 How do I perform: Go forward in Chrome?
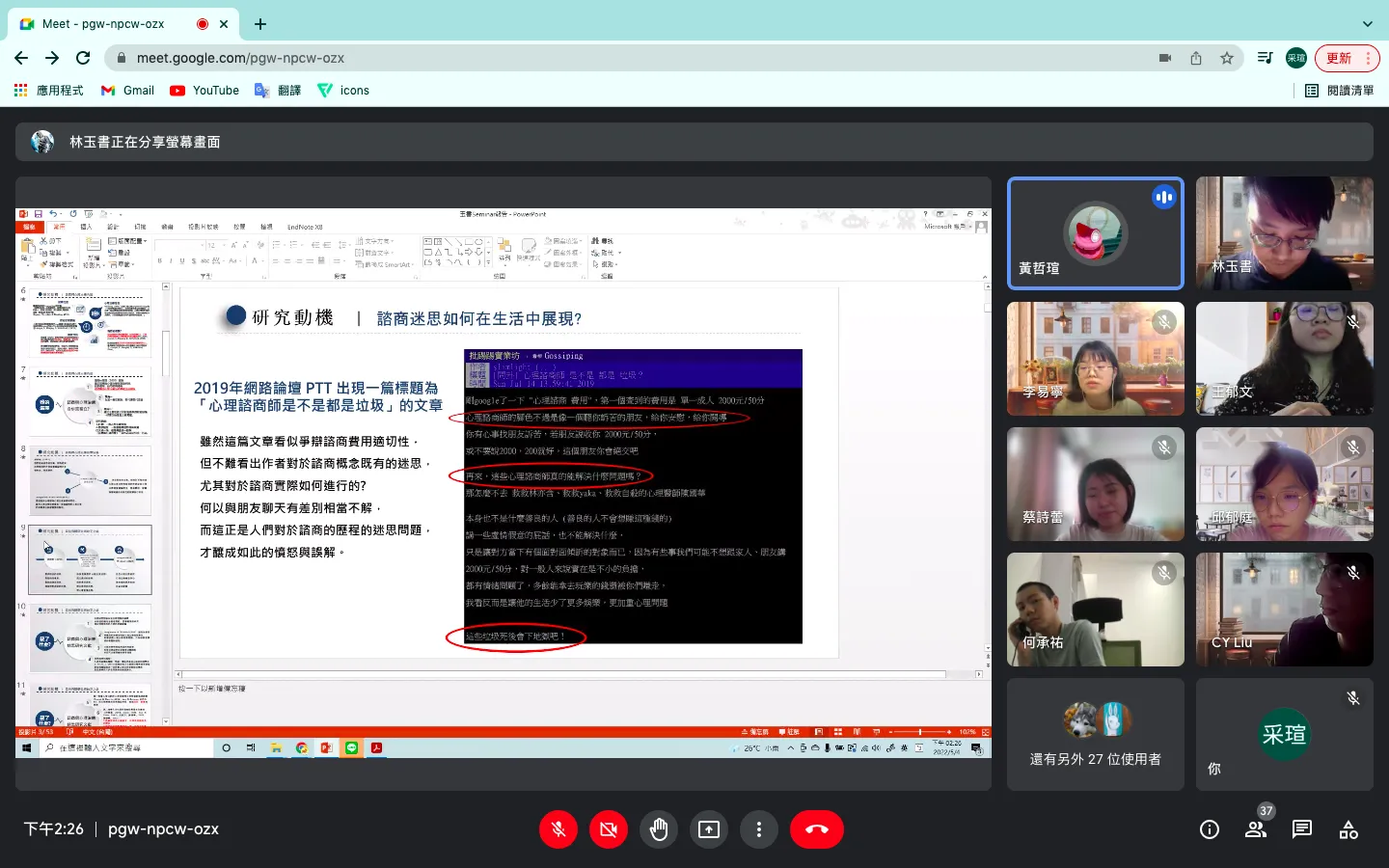52,58
